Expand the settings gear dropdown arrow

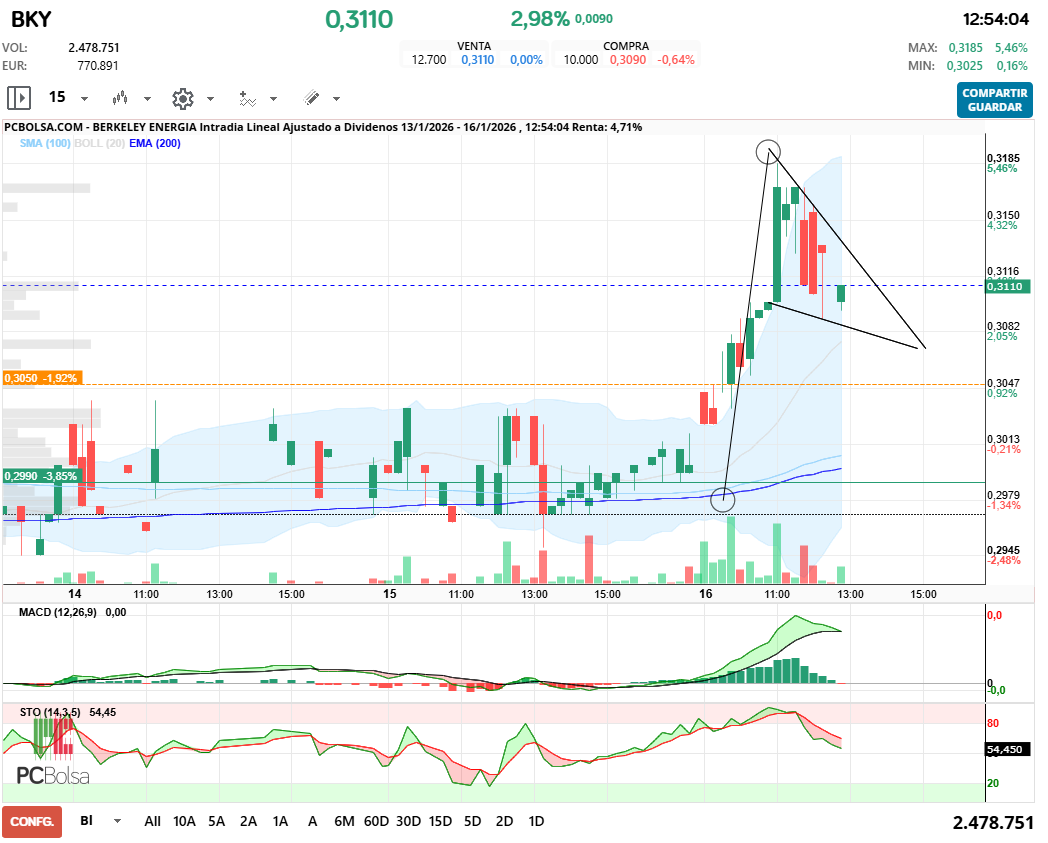210,99
